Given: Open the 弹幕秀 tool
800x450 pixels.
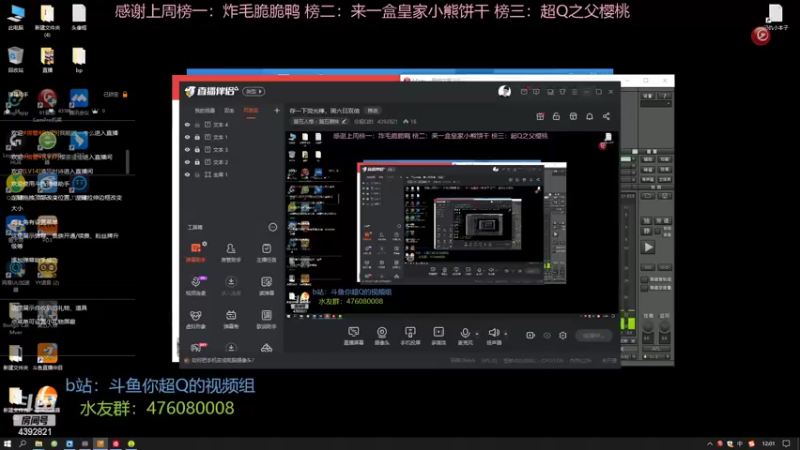Looking at the screenshot, I should 231,319.
